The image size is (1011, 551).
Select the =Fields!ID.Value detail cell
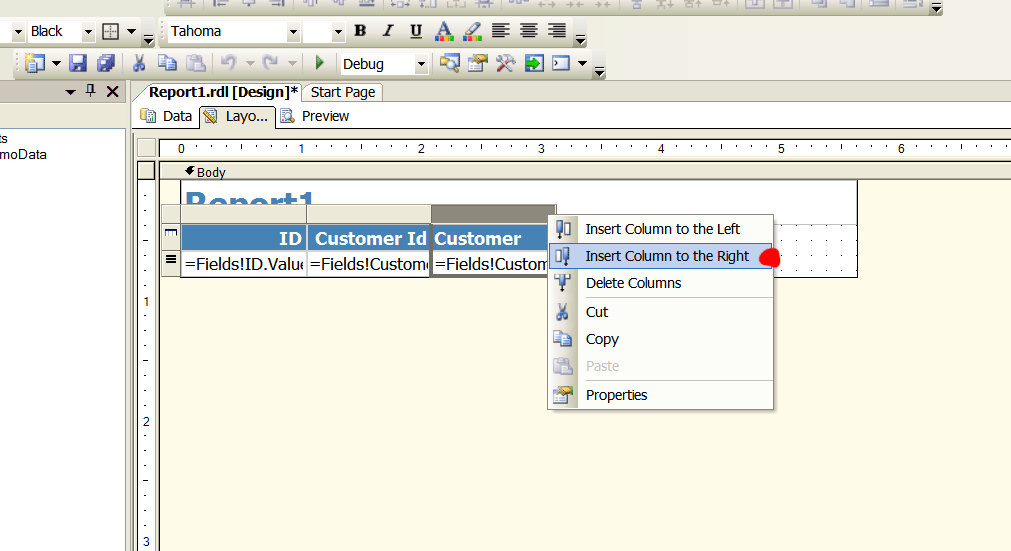pyautogui.click(x=244, y=264)
